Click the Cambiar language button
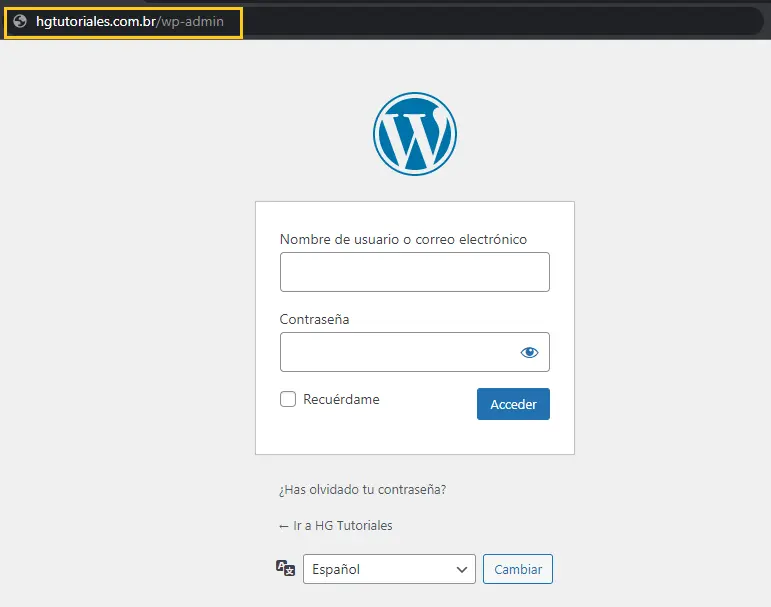 tap(518, 569)
